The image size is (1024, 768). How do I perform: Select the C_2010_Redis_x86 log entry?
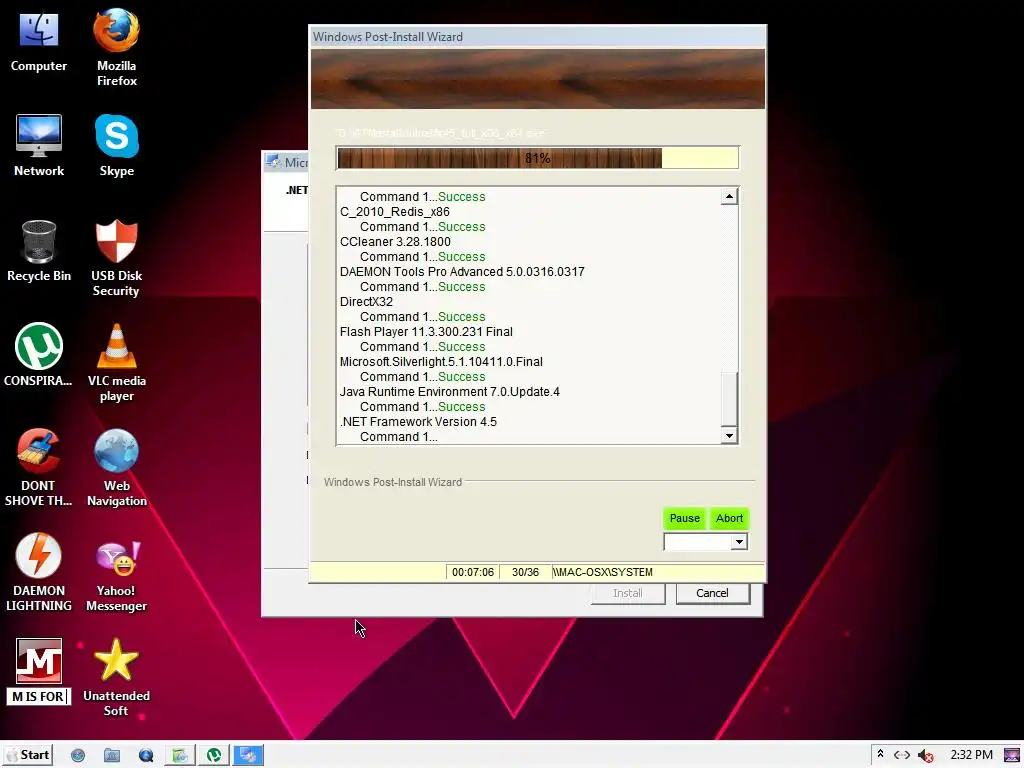tap(394, 212)
